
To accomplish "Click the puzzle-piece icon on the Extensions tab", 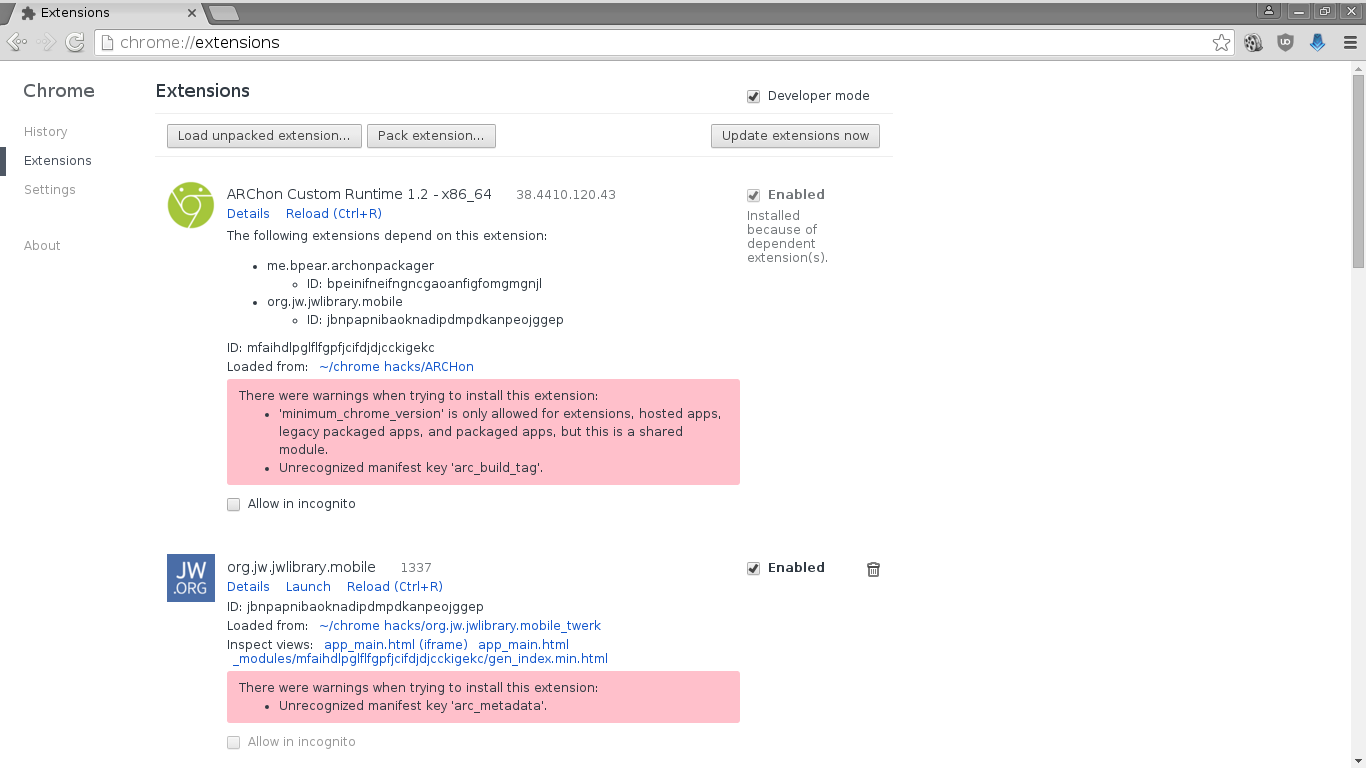I will (x=28, y=13).
